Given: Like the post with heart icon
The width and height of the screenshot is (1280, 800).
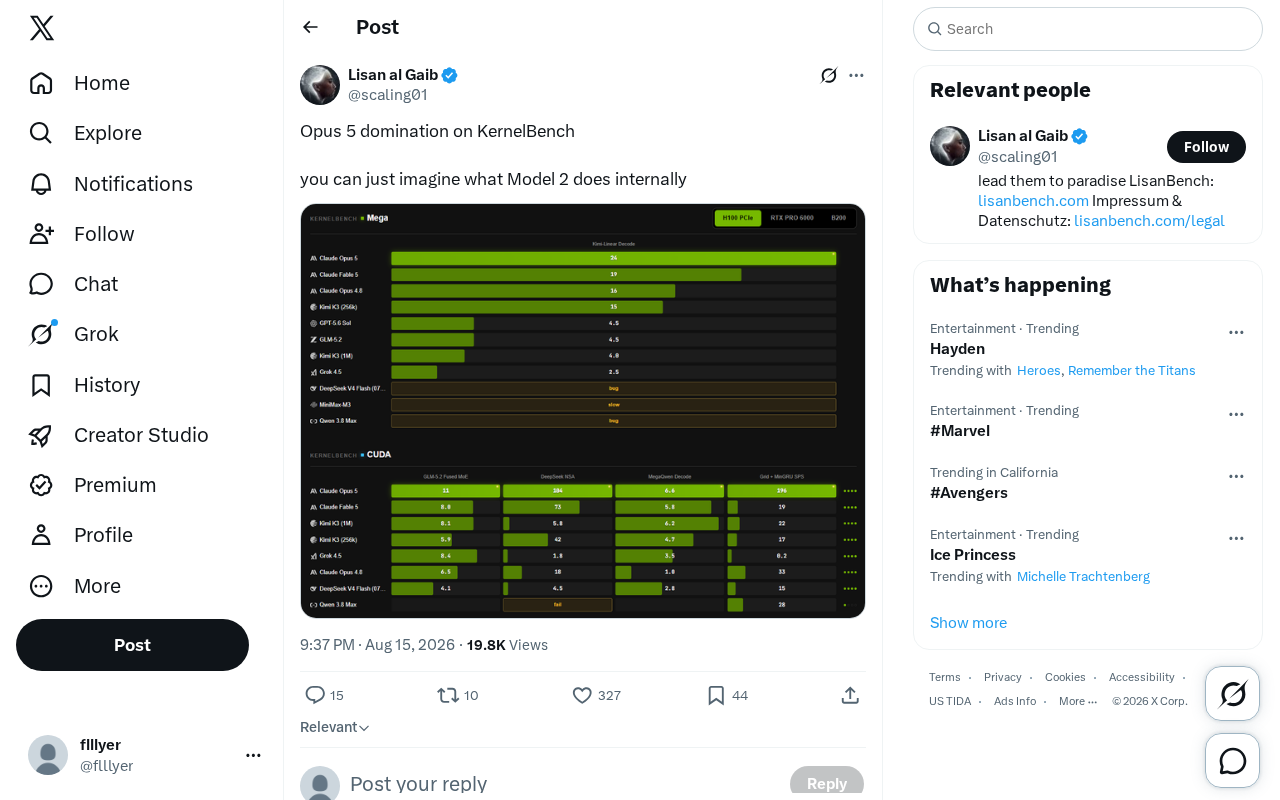Looking at the screenshot, I should (582, 695).
